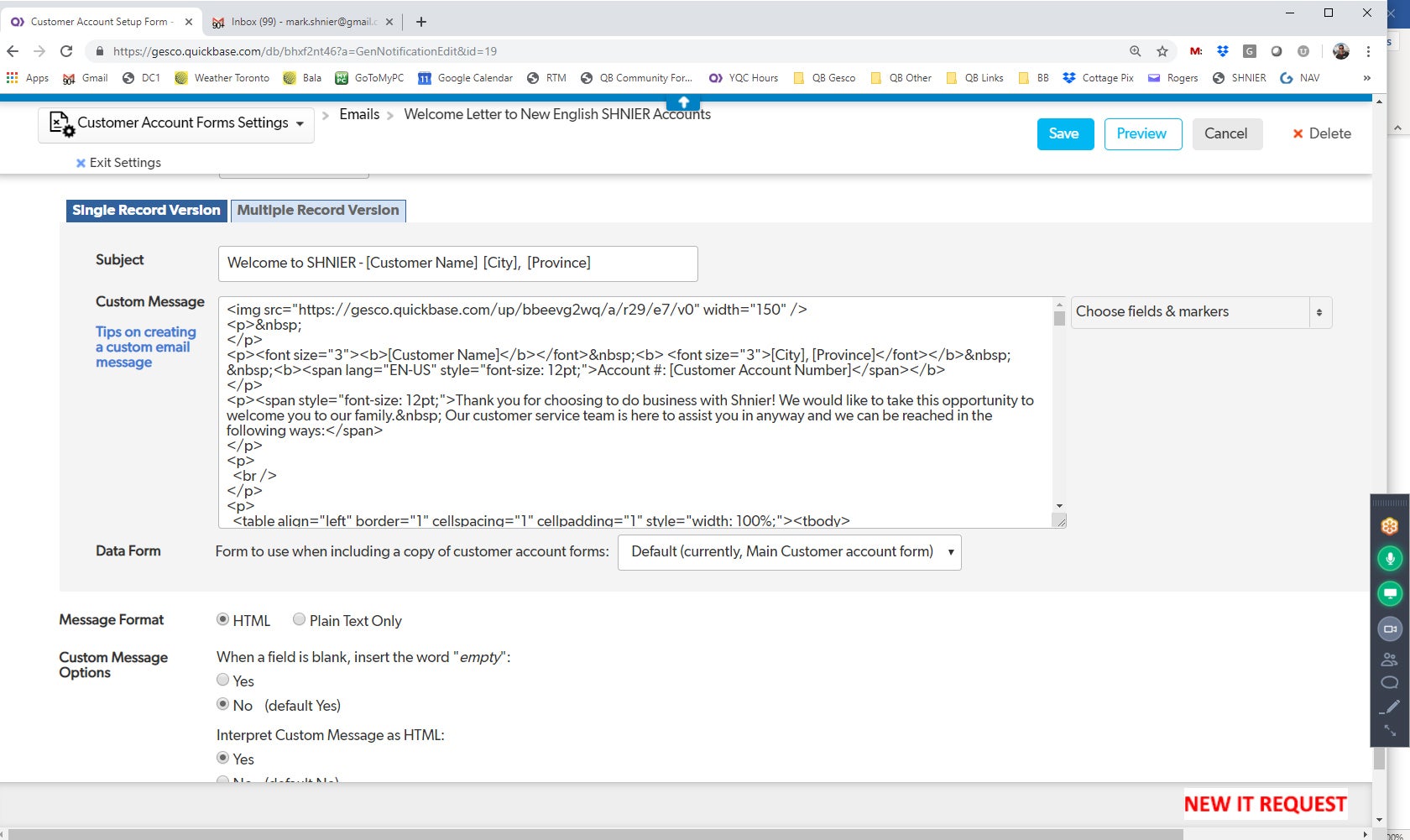Screen dimensions: 1410x840
Task: Open the user profile avatar
Action: click(1341, 51)
